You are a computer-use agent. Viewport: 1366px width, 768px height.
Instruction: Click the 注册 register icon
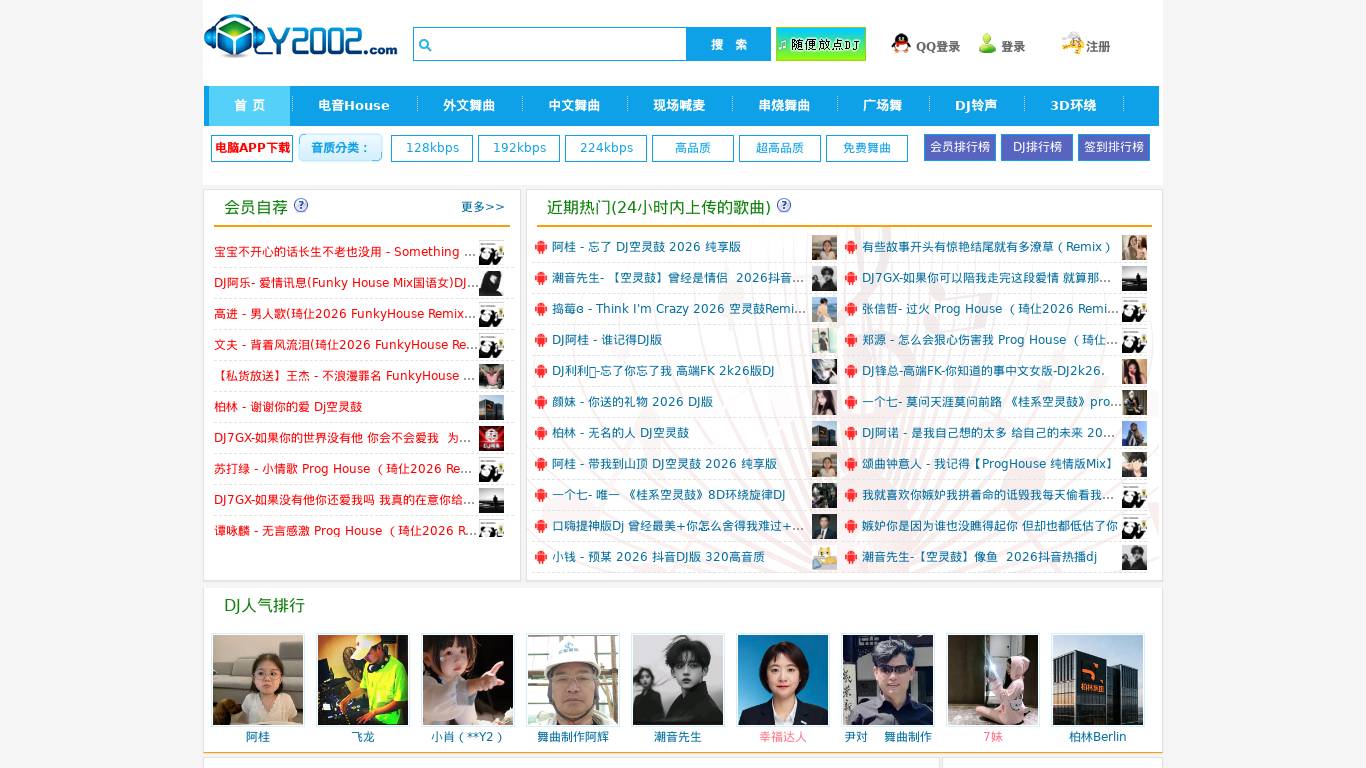(1072, 44)
